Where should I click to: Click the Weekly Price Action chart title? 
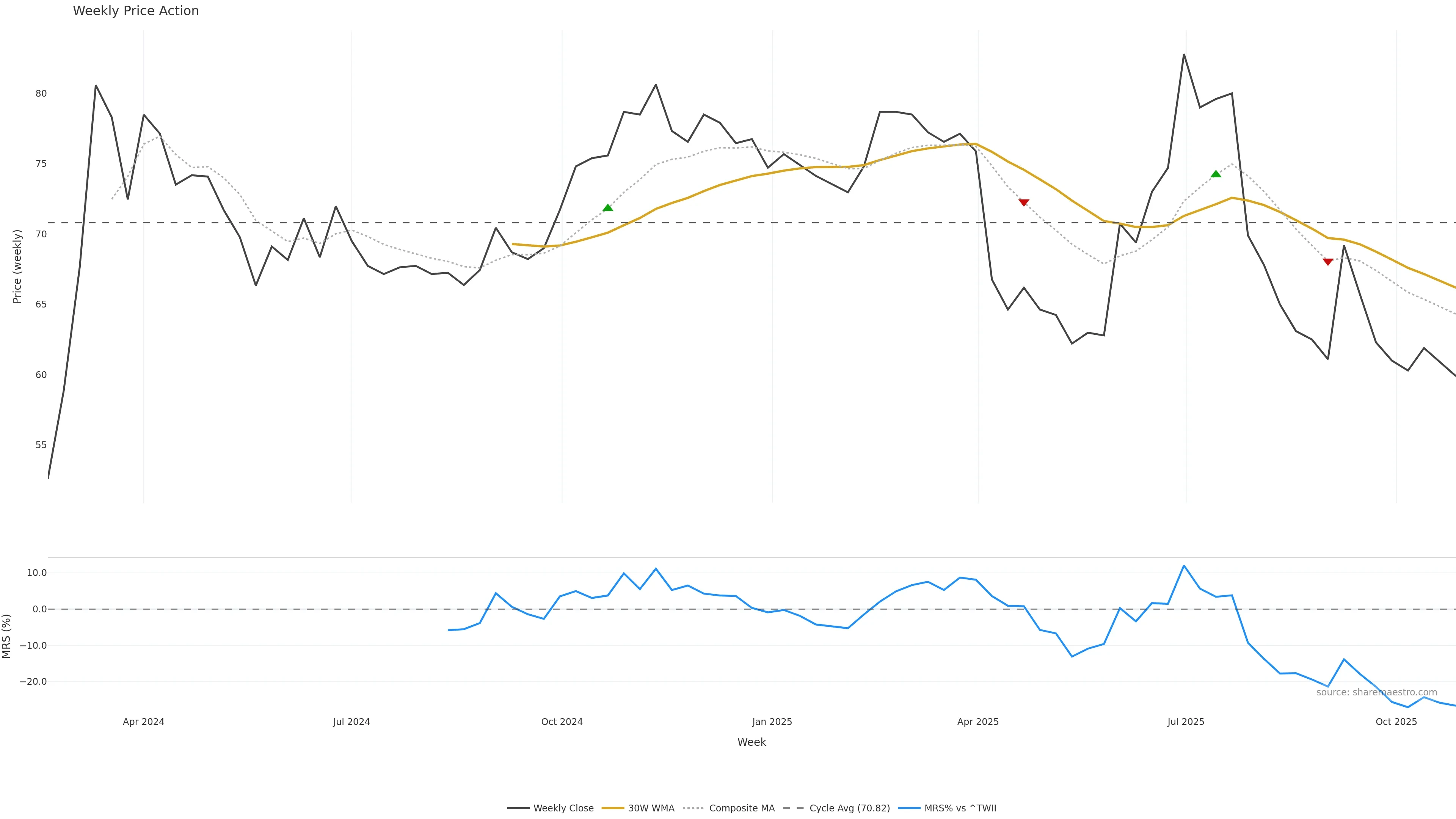[x=136, y=11]
